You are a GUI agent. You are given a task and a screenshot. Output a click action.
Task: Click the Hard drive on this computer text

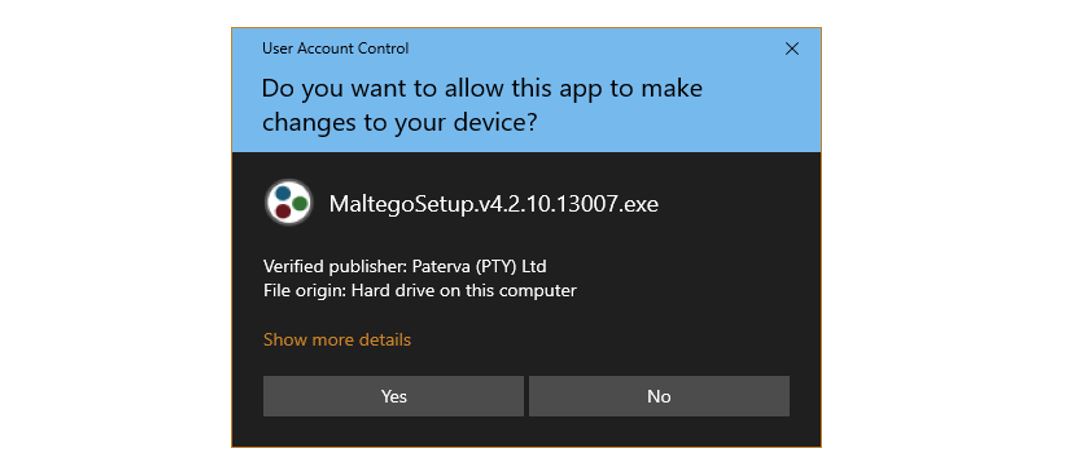(x=464, y=290)
